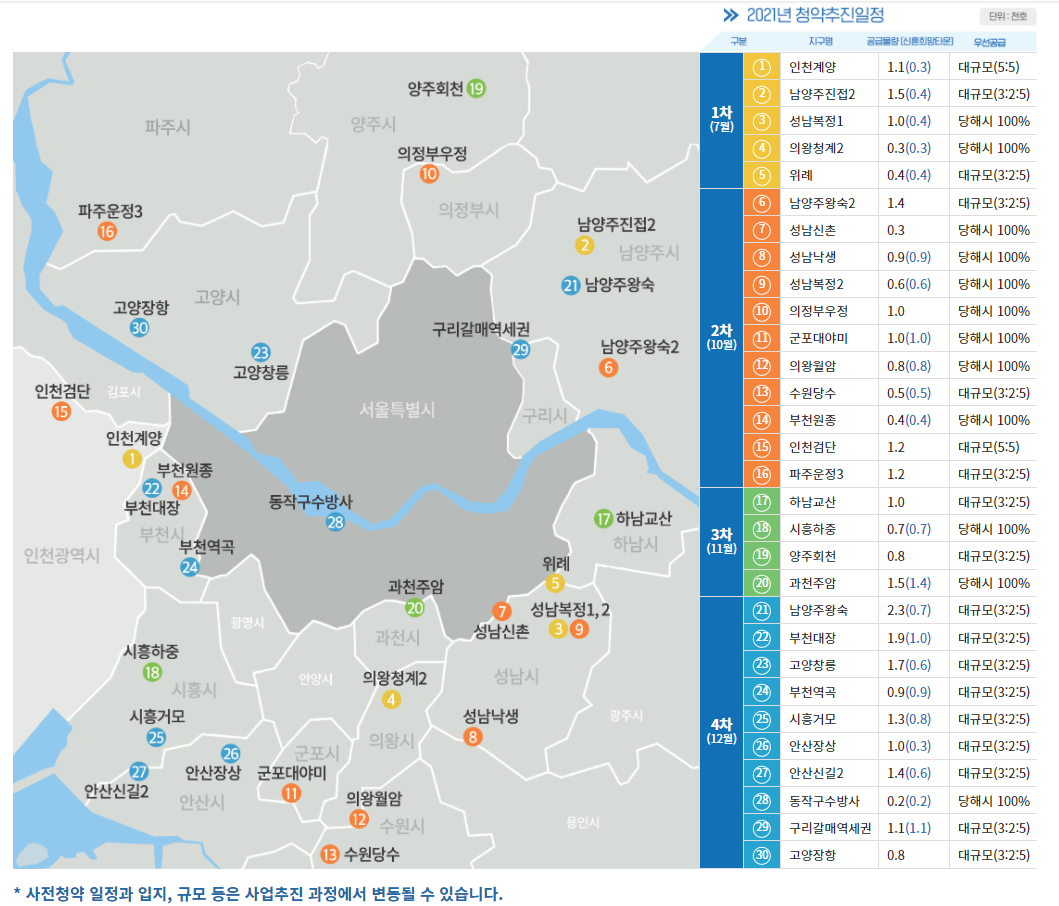Select map marker 26 above 안산장상
1059x906 pixels.
tap(230, 753)
